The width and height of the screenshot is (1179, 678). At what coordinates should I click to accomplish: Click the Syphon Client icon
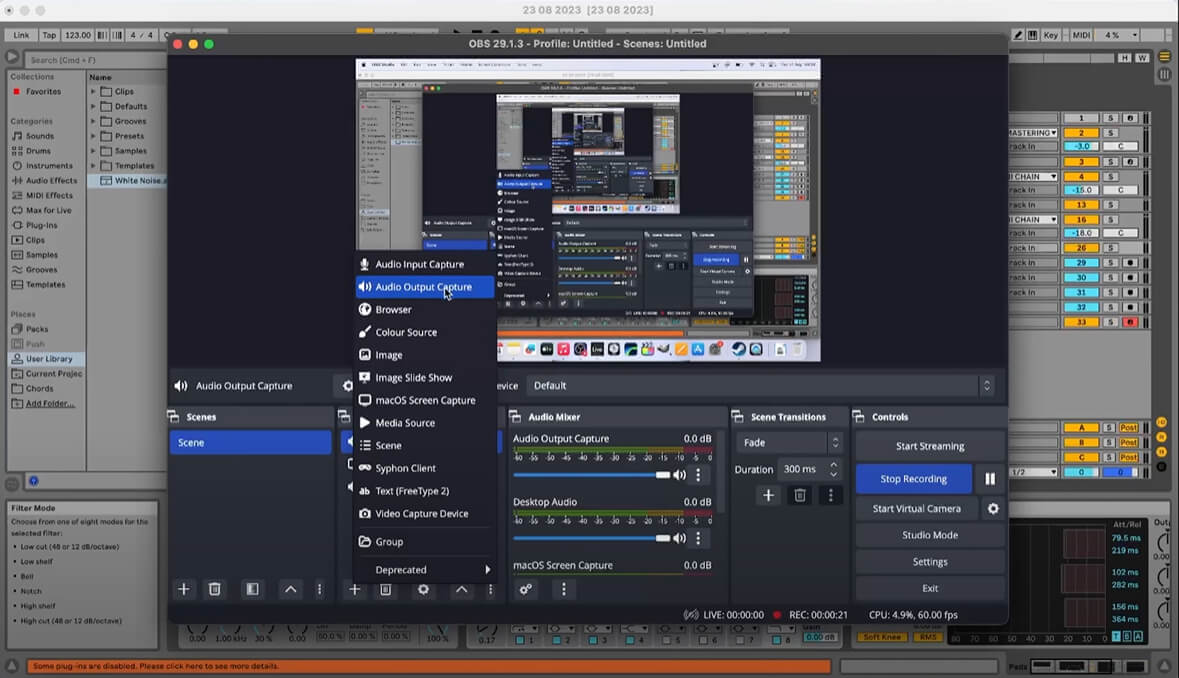pyautogui.click(x=365, y=468)
